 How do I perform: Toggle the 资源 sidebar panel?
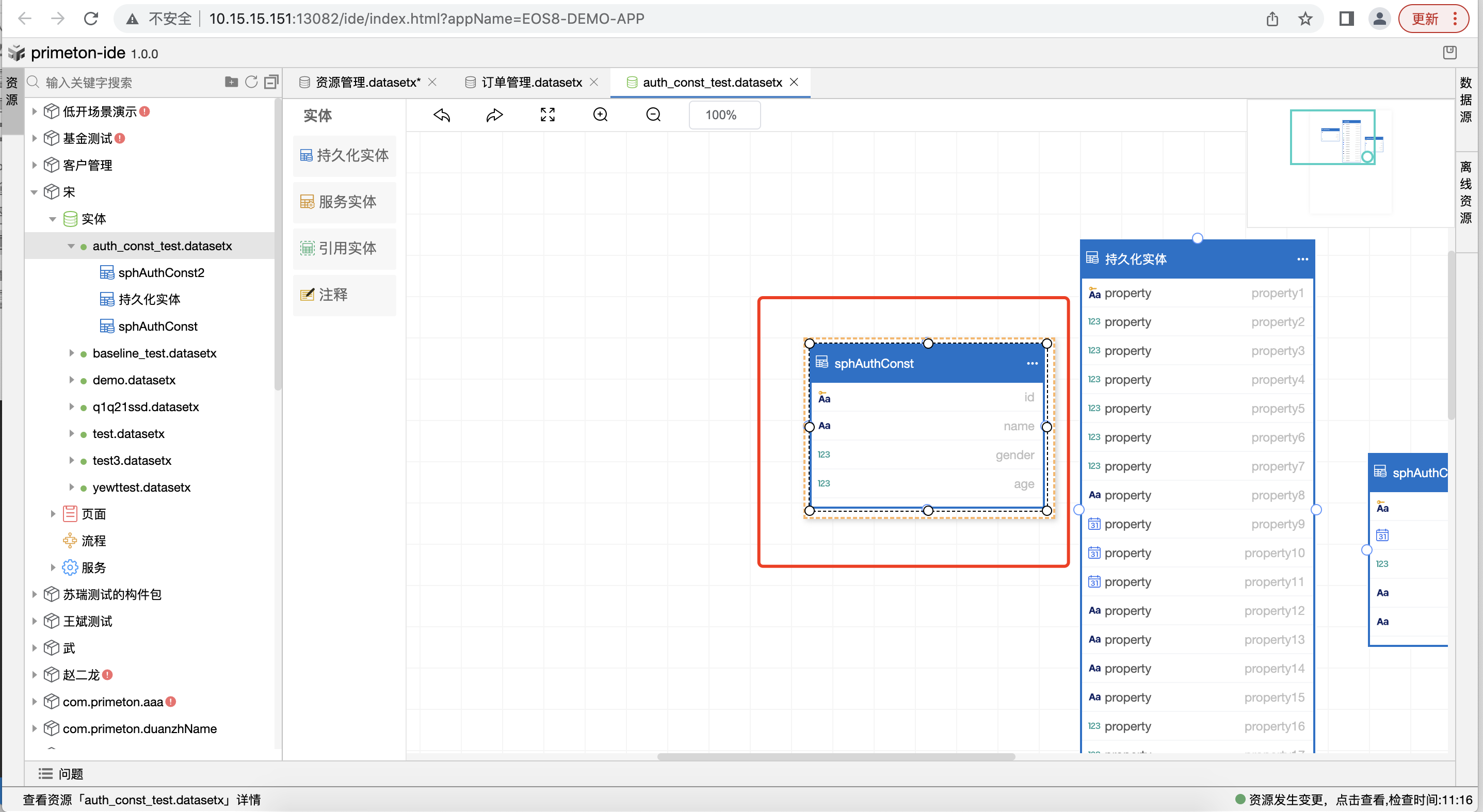pos(12,92)
